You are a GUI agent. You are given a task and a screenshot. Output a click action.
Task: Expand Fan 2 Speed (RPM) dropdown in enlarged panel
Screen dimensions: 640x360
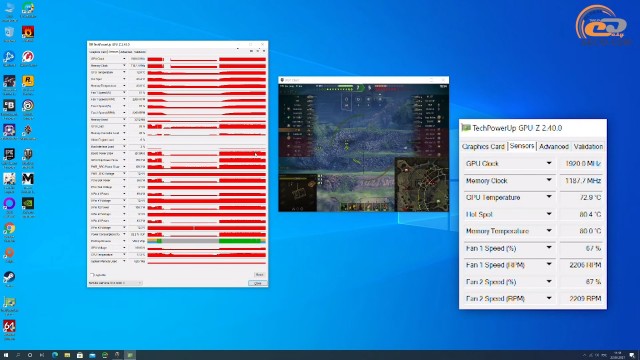pyautogui.click(x=549, y=298)
